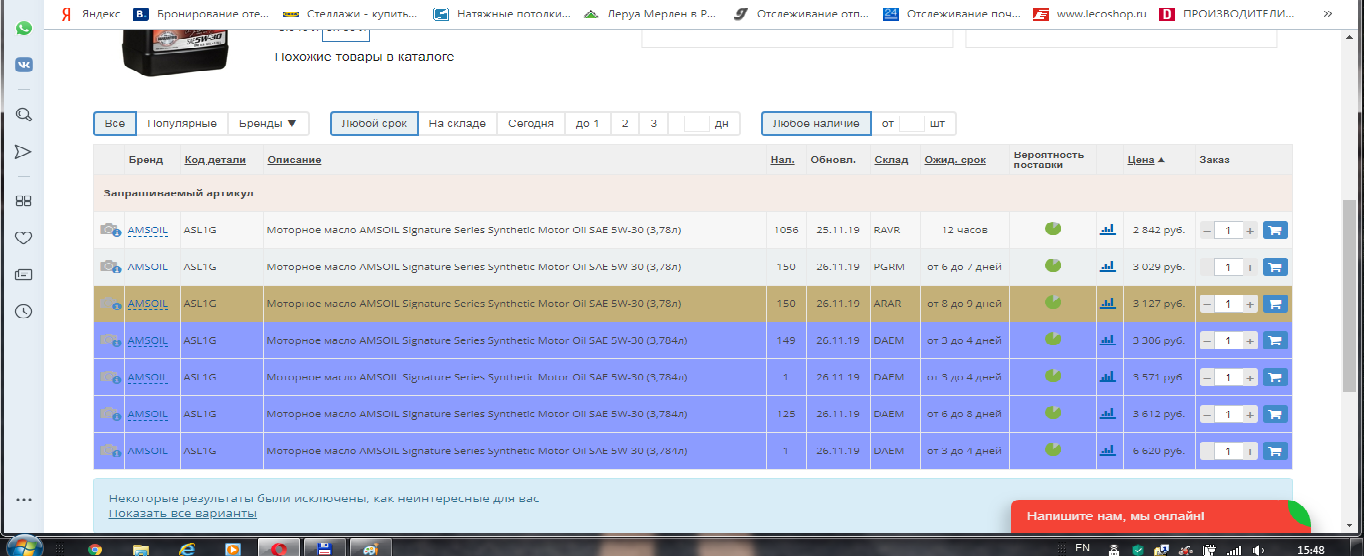Select the 'Популярные' filter toggle
The image size is (1366, 556).
182,123
